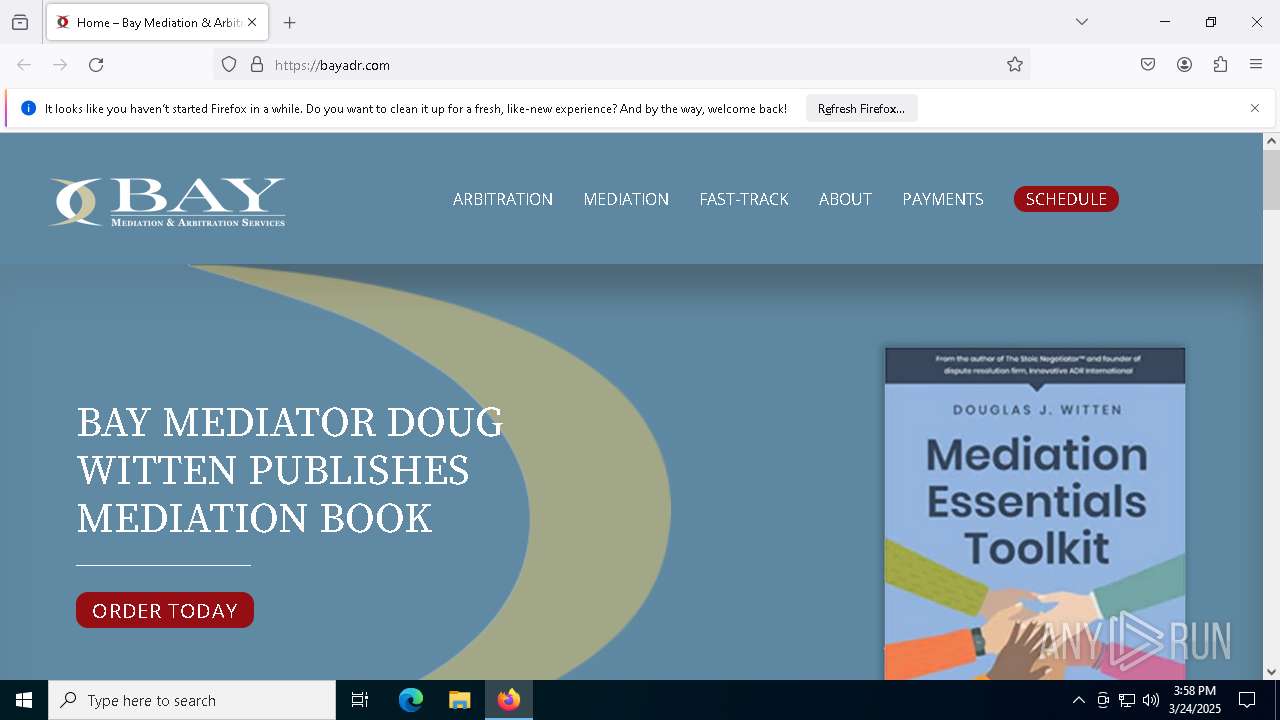This screenshot has height=720, width=1280.
Task: Reload the current page
Action: coord(96,65)
